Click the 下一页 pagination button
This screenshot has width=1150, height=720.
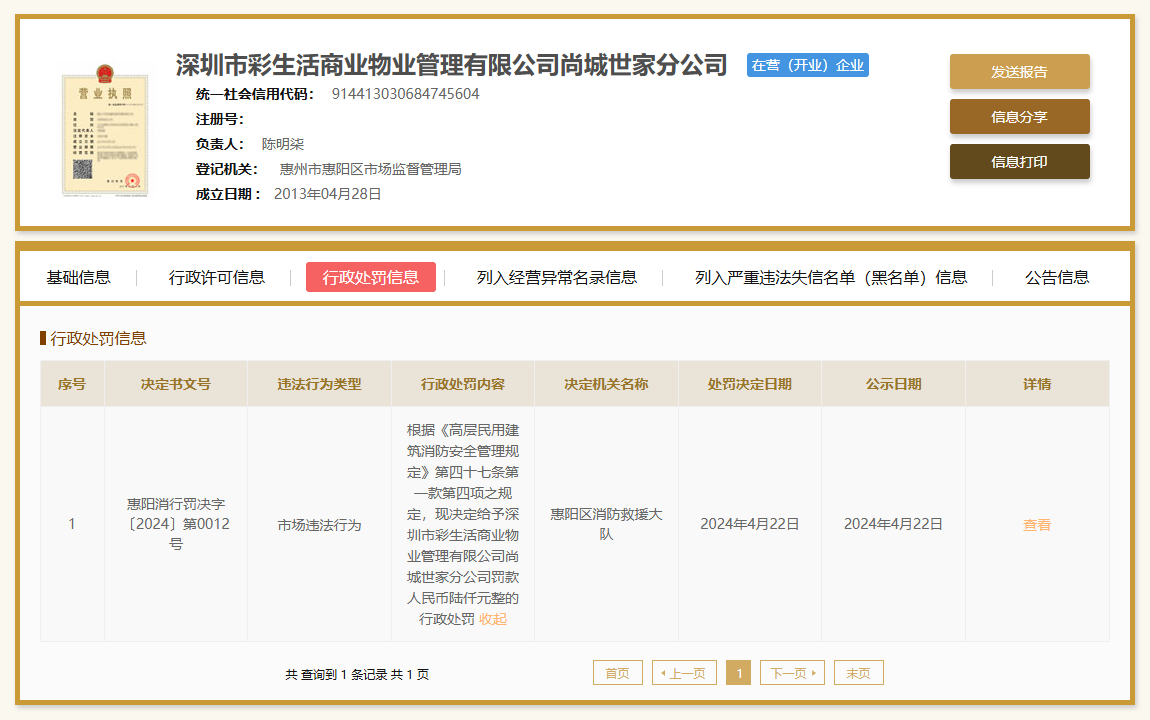click(x=793, y=673)
